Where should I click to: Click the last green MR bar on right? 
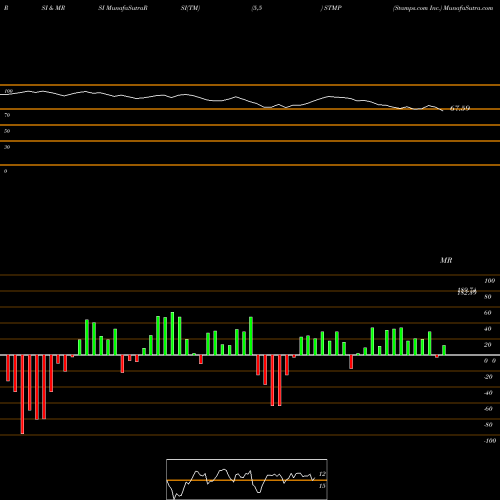tap(444, 350)
